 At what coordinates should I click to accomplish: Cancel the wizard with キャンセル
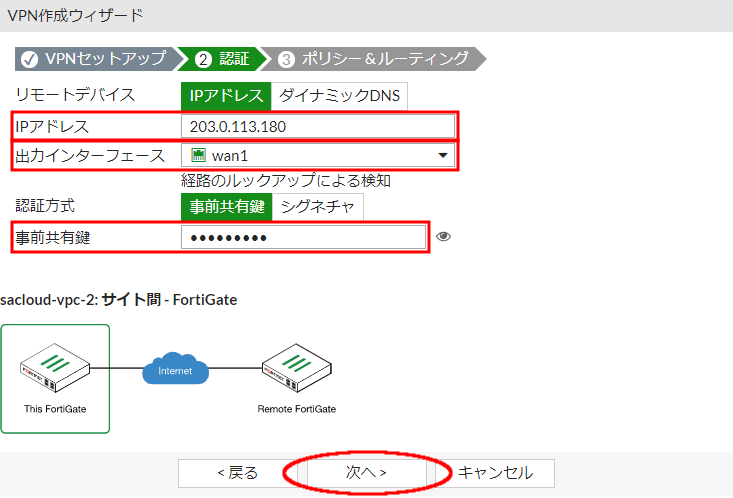(x=495, y=473)
